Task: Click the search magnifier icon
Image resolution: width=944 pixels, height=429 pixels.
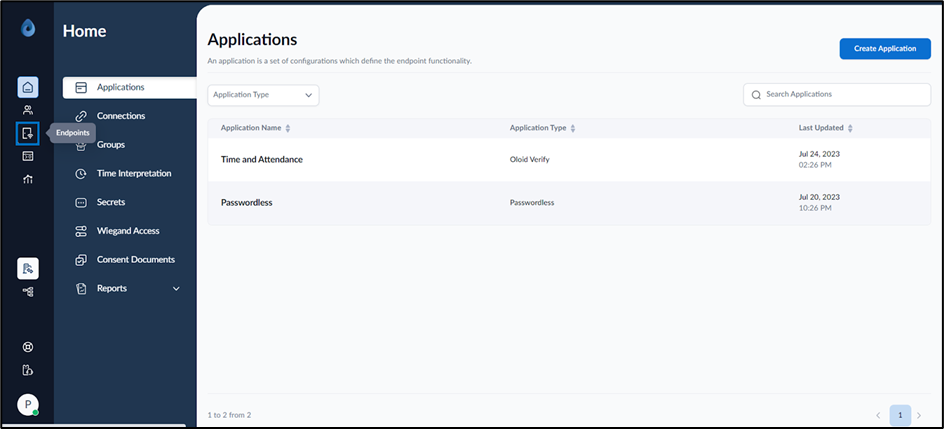Action: coord(756,95)
